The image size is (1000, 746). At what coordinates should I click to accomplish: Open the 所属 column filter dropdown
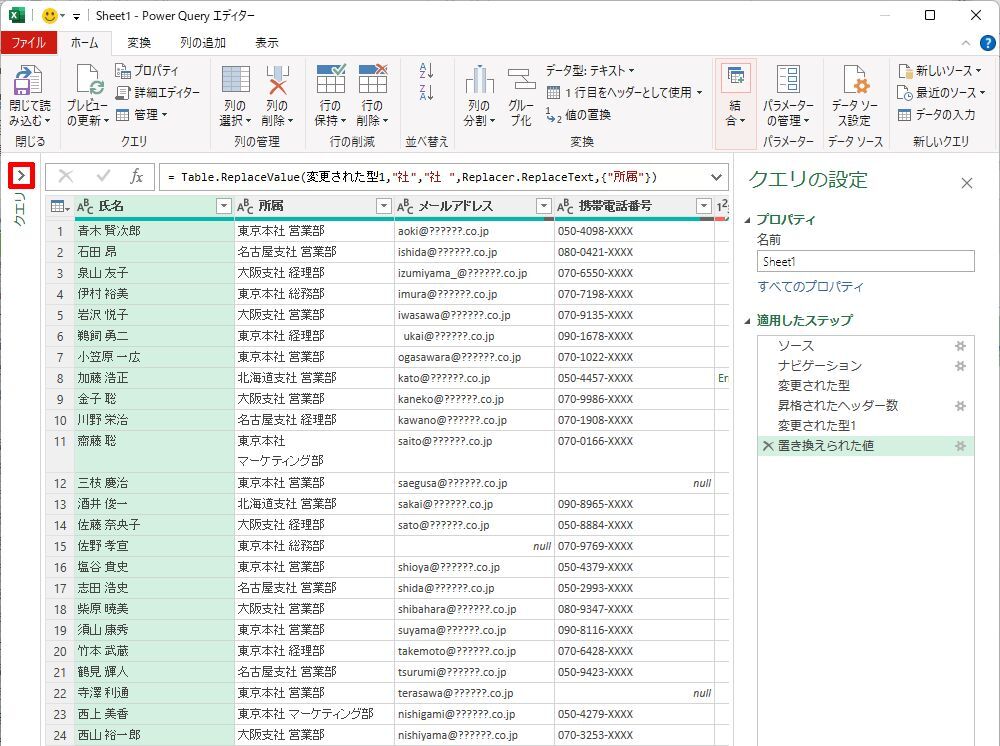pos(383,206)
